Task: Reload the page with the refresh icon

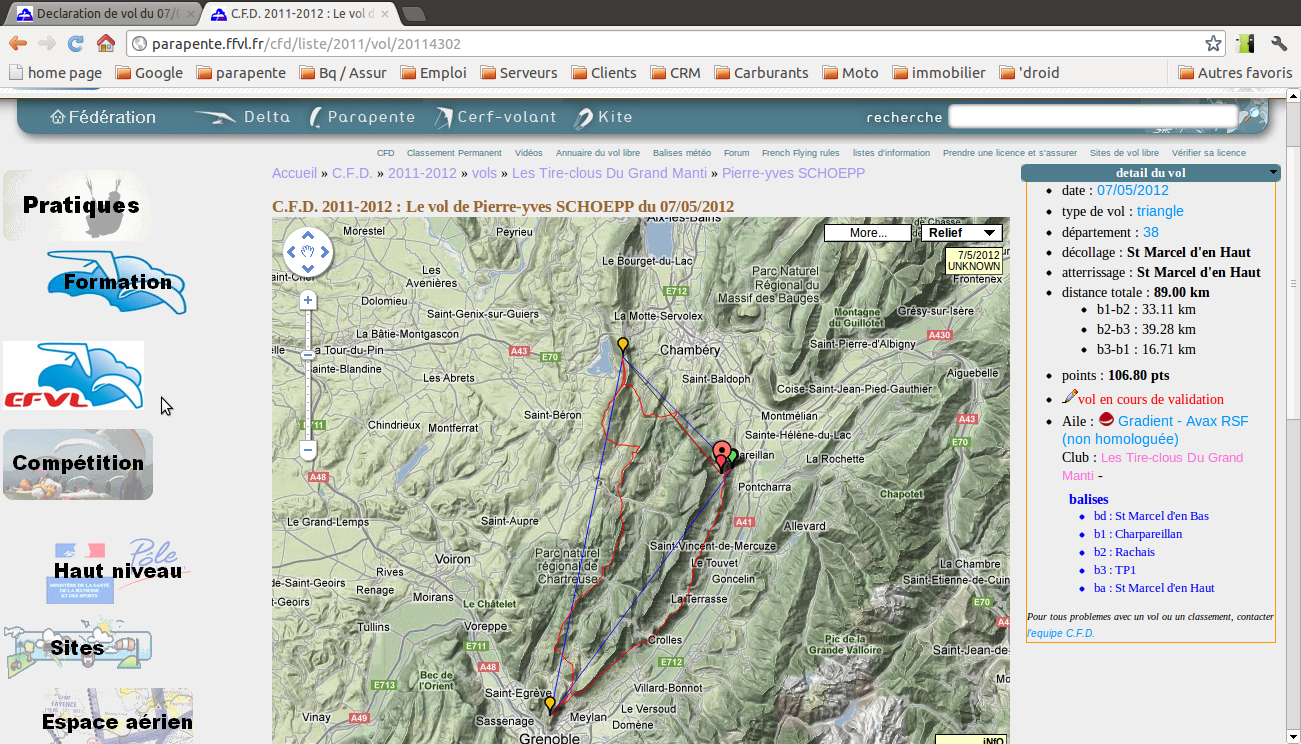Action: [75, 44]
